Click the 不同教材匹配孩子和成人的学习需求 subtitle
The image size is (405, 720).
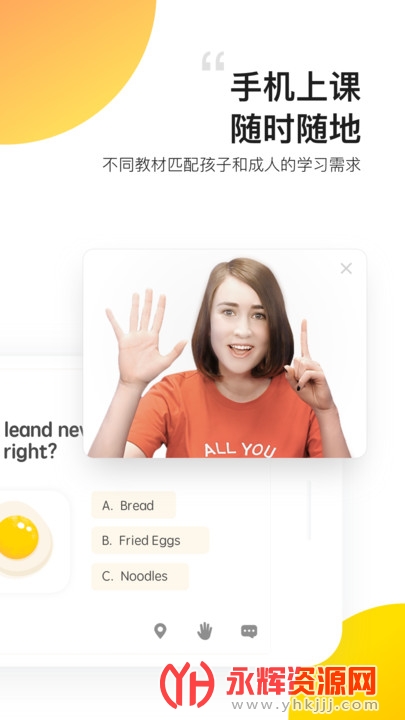pos(231,165)
